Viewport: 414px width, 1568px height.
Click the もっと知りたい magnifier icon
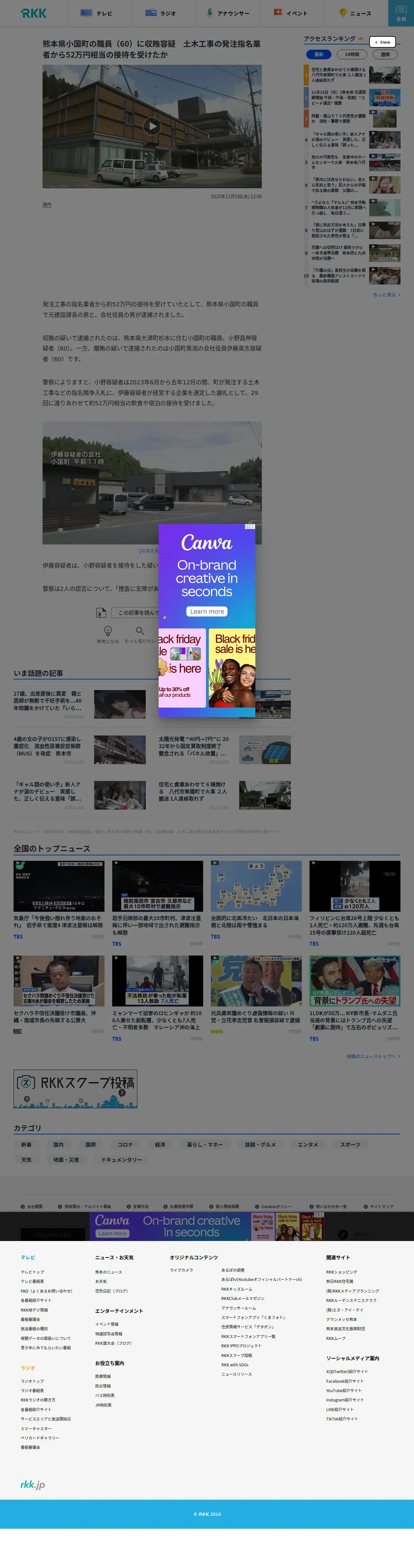140,630
